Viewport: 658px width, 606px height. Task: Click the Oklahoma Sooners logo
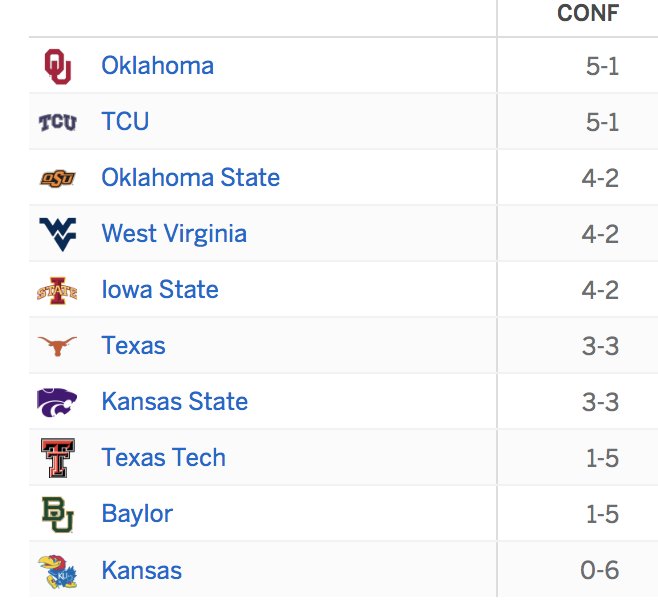tap(58, 66)
